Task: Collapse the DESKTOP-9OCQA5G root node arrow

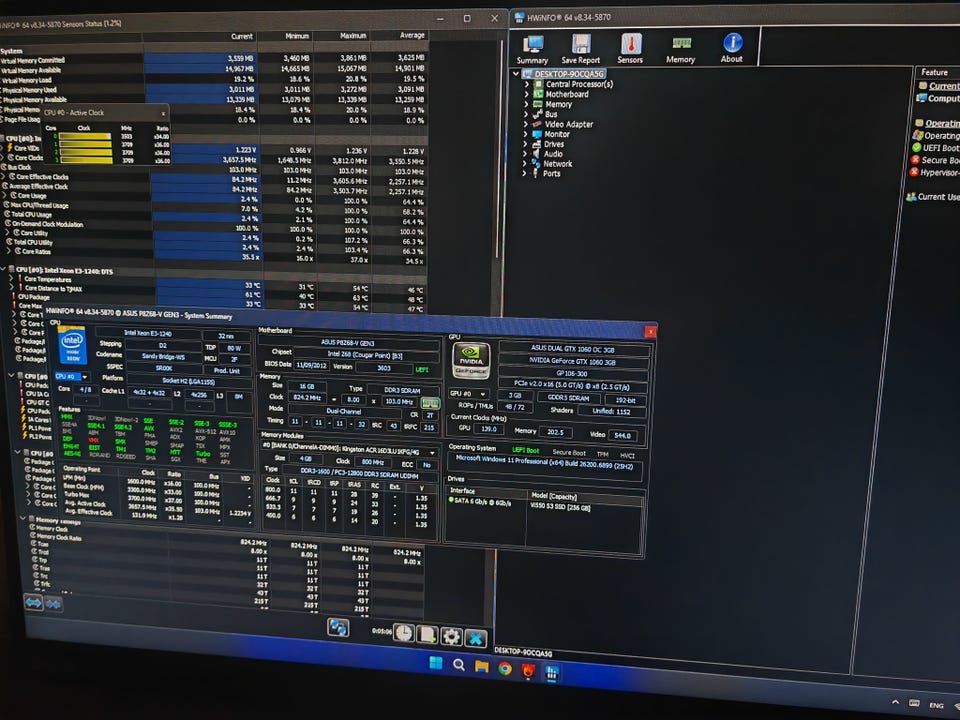Action: [516, 74]
